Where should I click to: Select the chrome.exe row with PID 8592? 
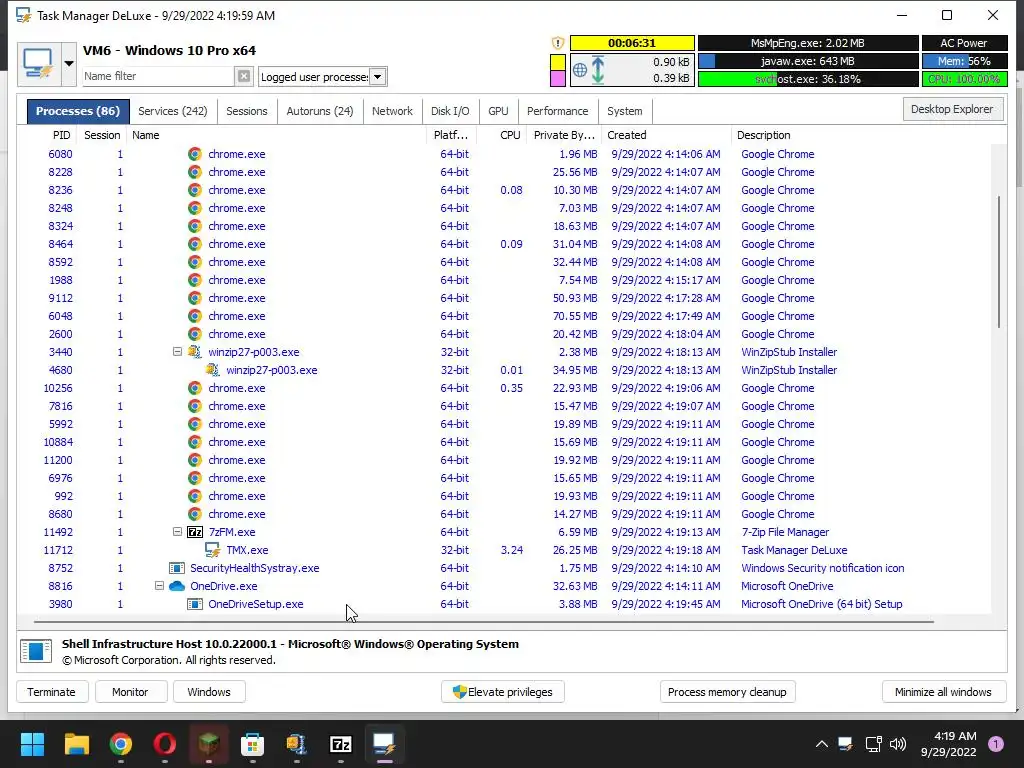pos(503,262)
